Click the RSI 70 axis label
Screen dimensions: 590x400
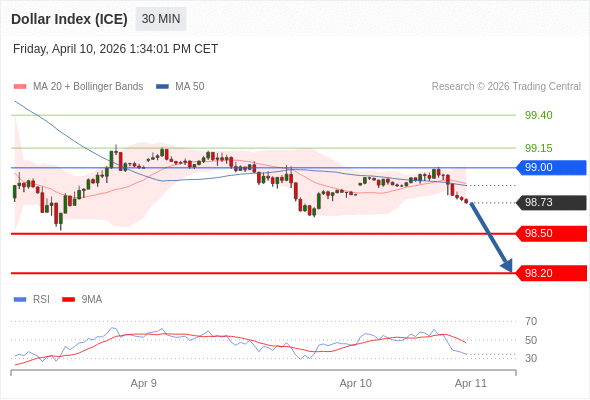click(x=531, y=321)
